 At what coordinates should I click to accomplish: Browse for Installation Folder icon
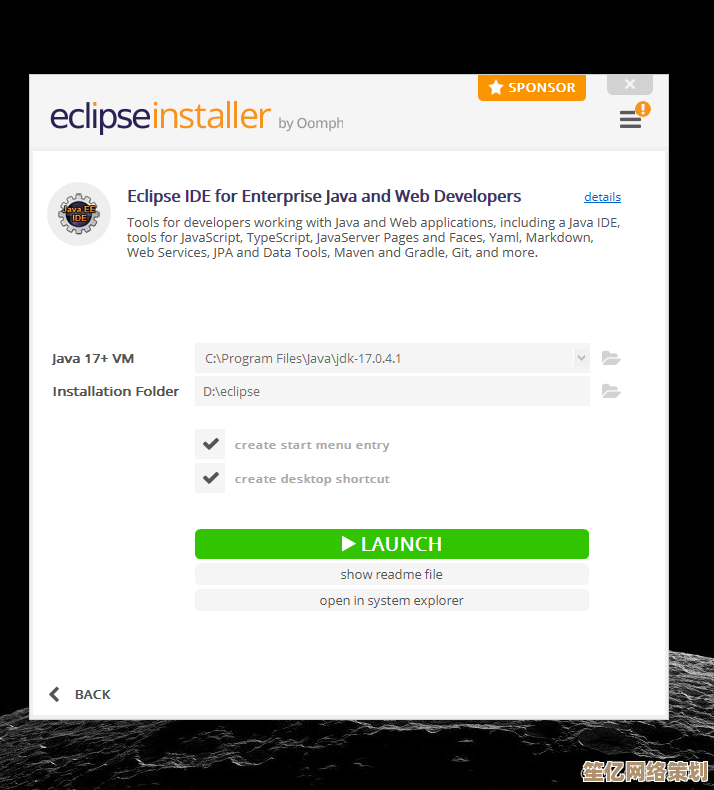[611, 391]
